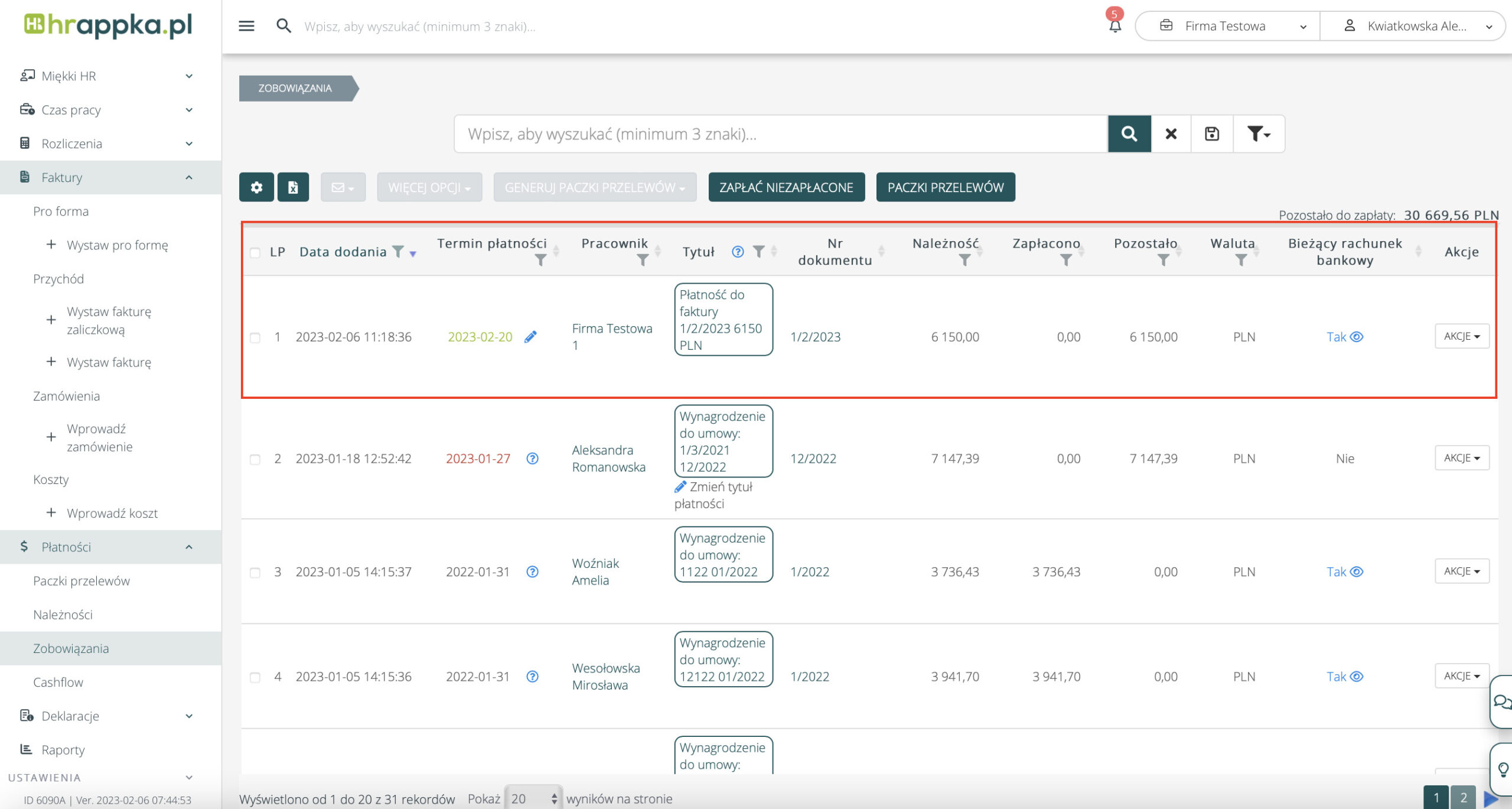Image resolution: width=1512 pixels, height=809 pixels.
Task: Open AKCJE dropdown for row 1
Action: tap(1462, 336)
